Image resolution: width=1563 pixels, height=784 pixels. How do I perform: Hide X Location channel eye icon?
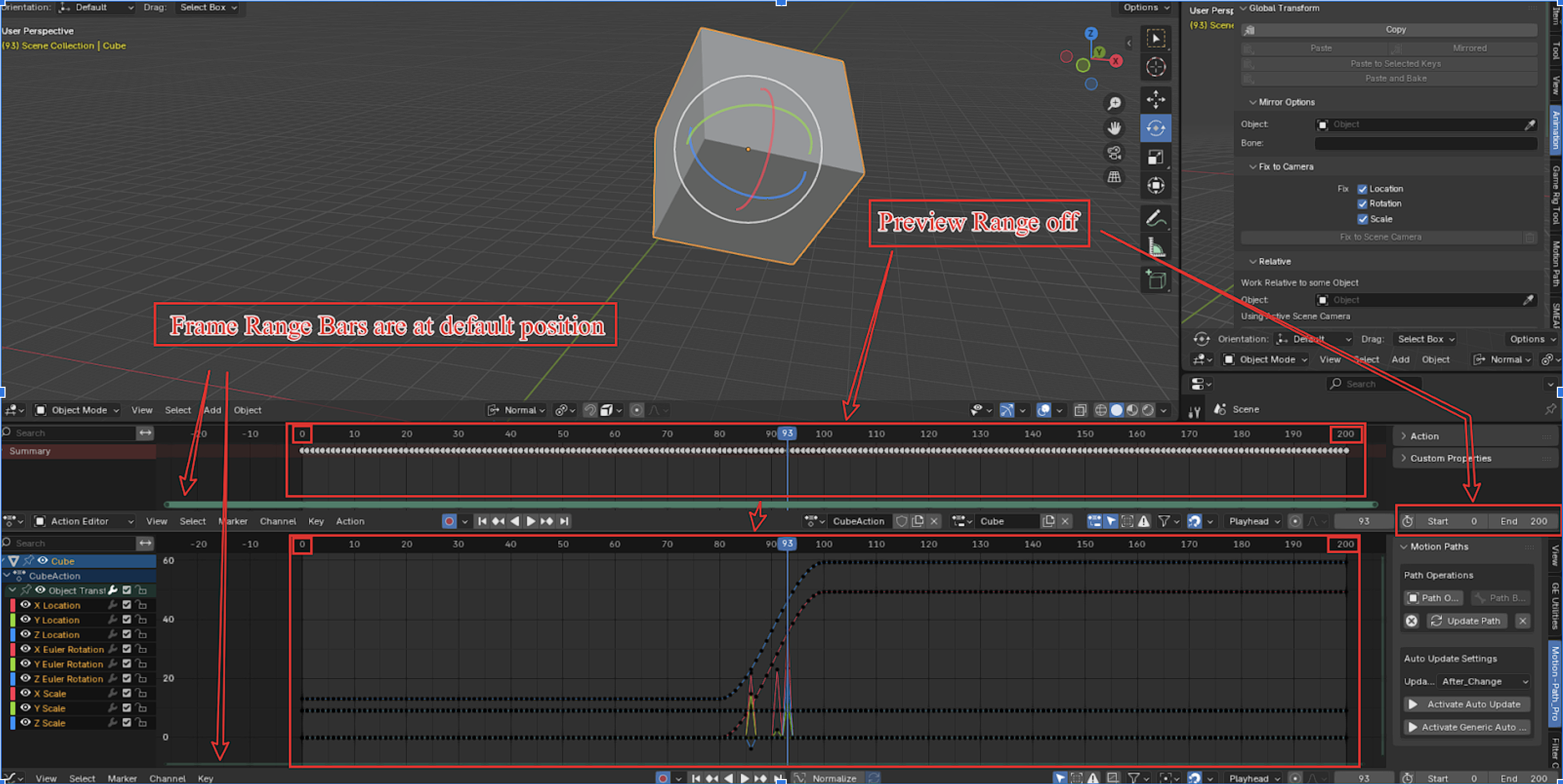26,605
